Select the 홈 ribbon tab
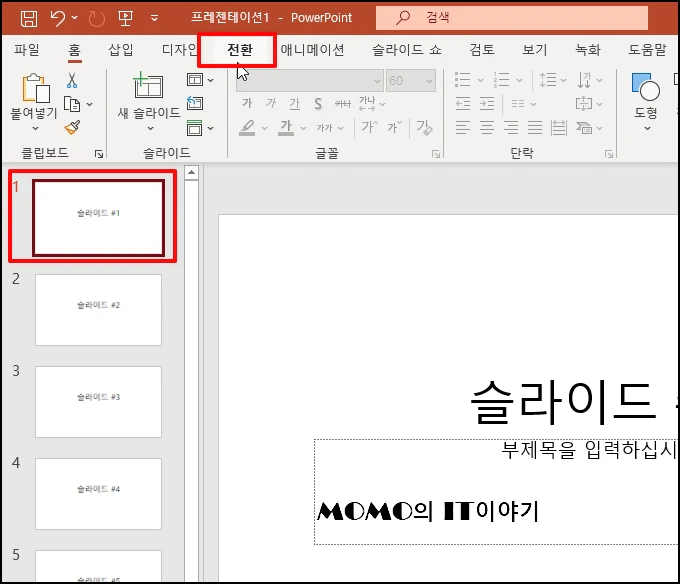Viewport: 680px width, 584px height. [75, 50]
